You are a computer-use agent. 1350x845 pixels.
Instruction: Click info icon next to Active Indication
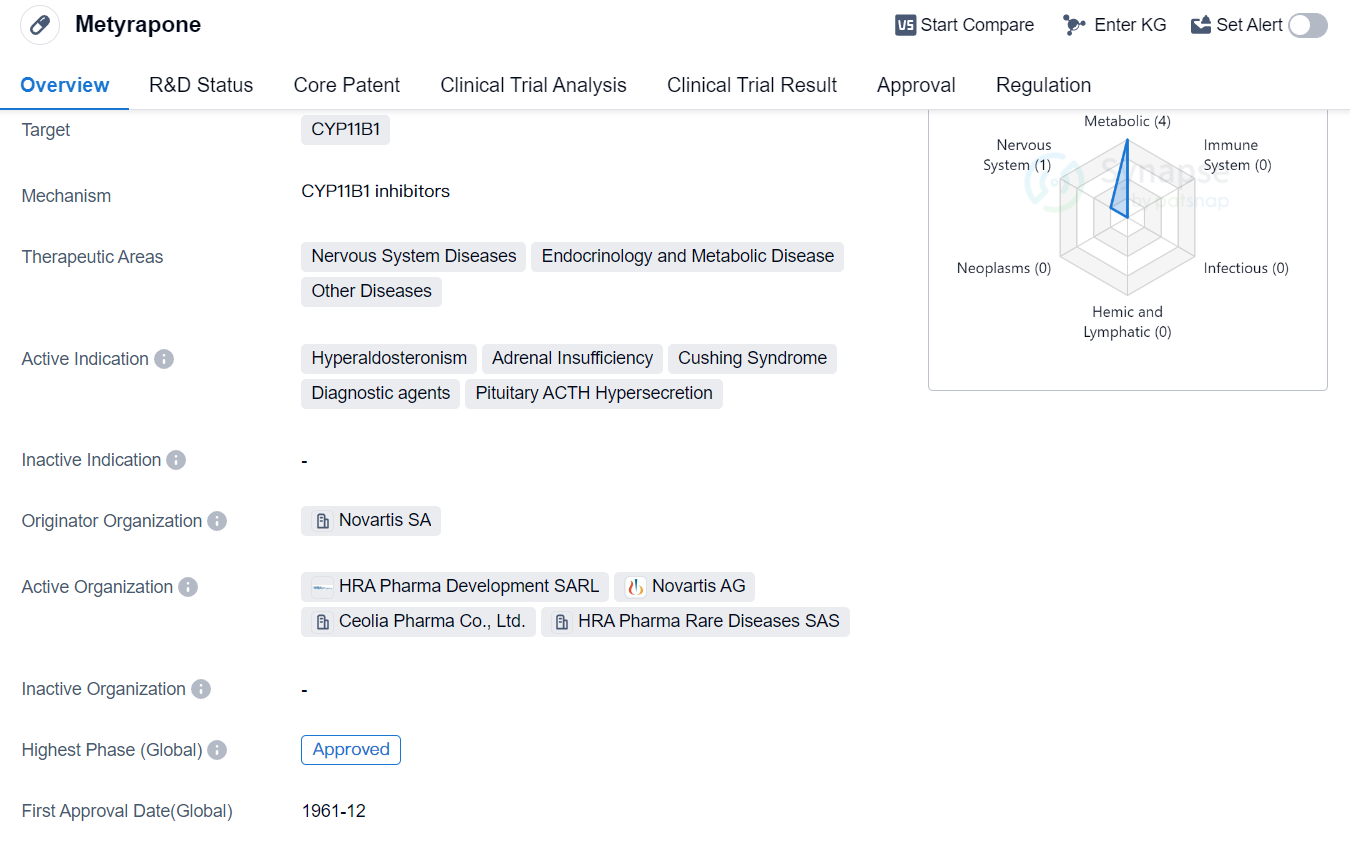[x=164, y=359]
